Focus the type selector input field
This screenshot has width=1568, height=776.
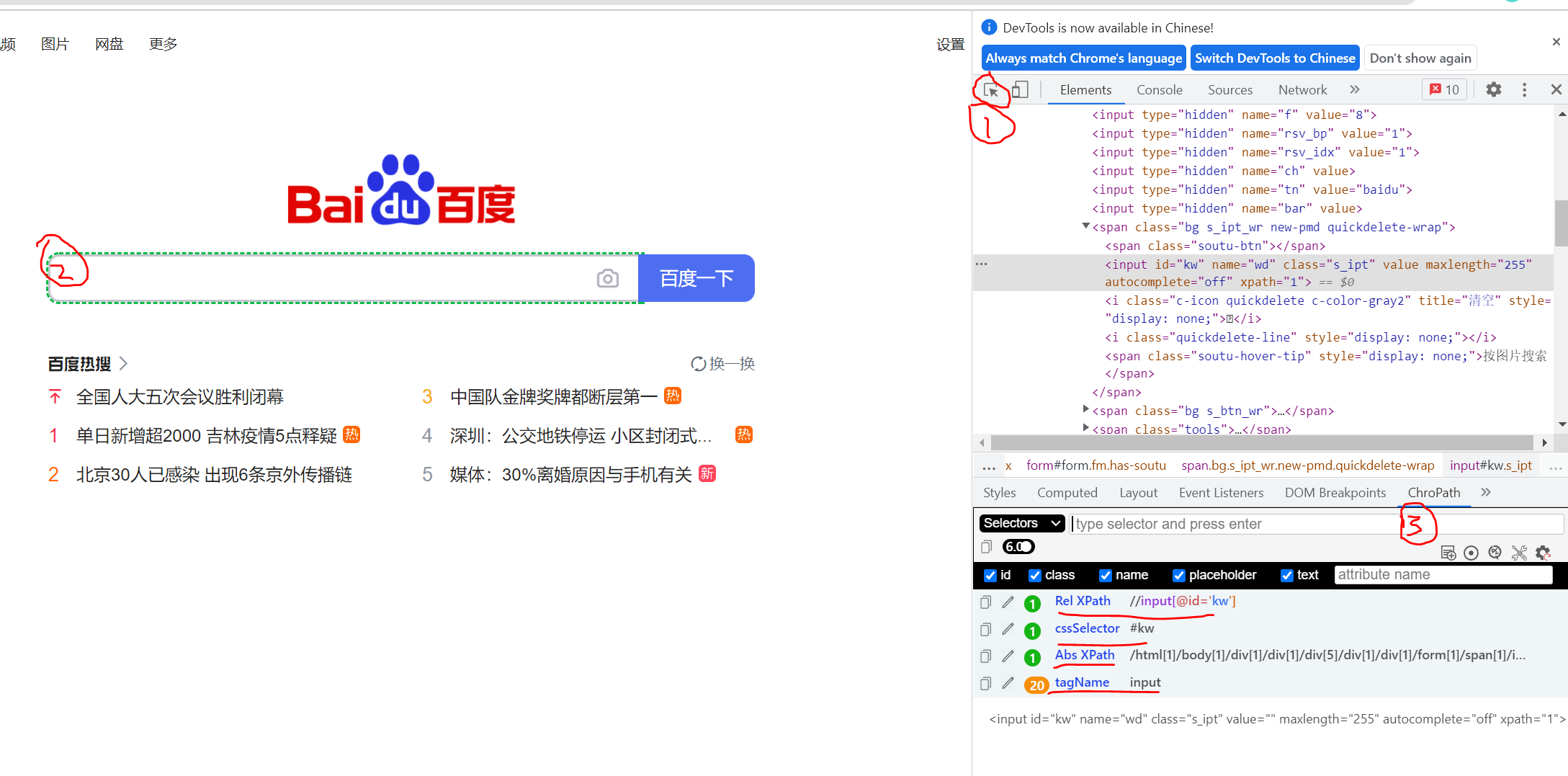click(x=1317, y=524)
